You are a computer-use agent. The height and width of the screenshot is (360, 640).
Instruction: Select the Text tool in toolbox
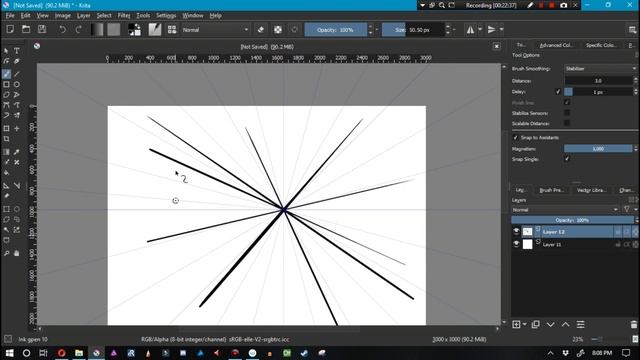[x=17, y=51]
